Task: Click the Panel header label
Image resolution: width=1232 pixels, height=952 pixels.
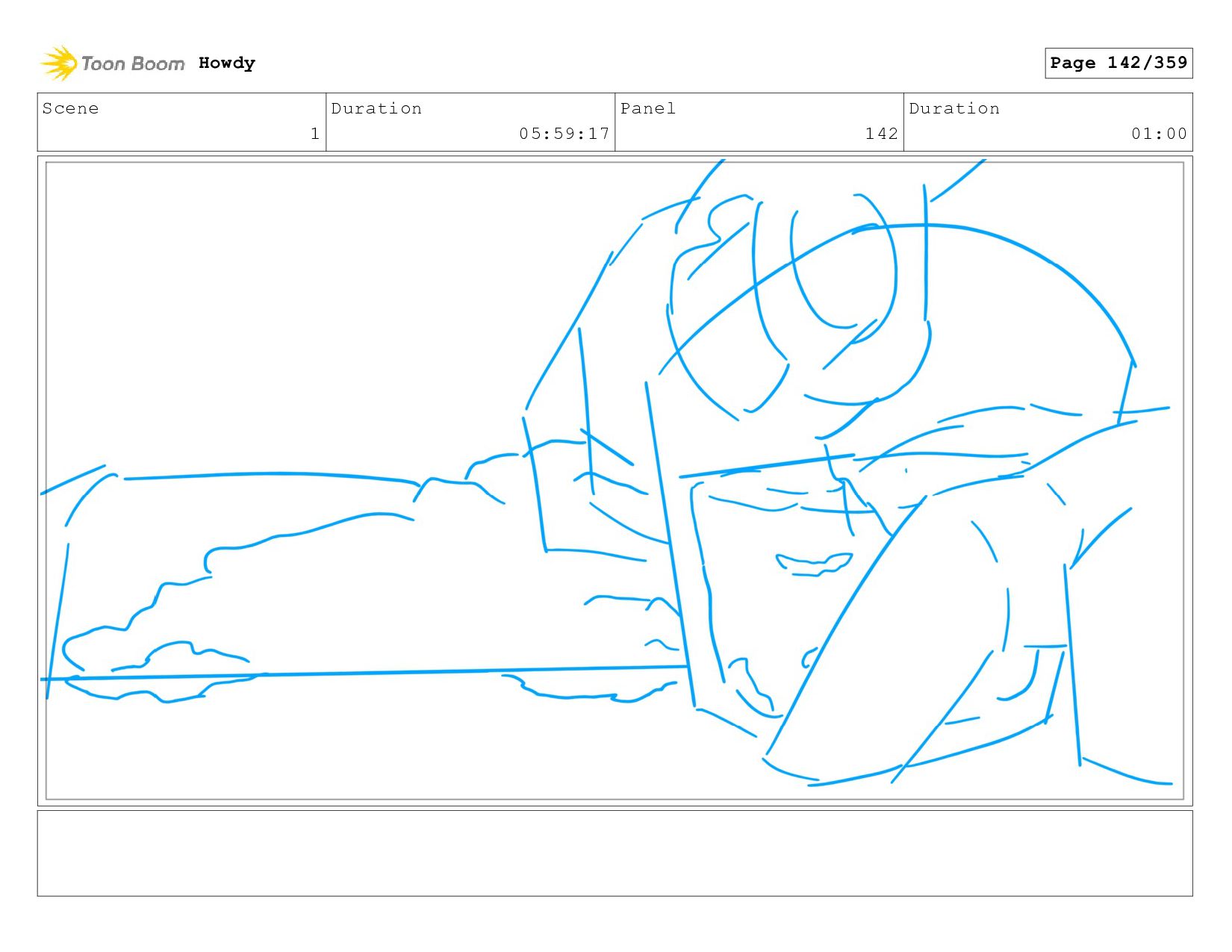Action: click(648, 108)
